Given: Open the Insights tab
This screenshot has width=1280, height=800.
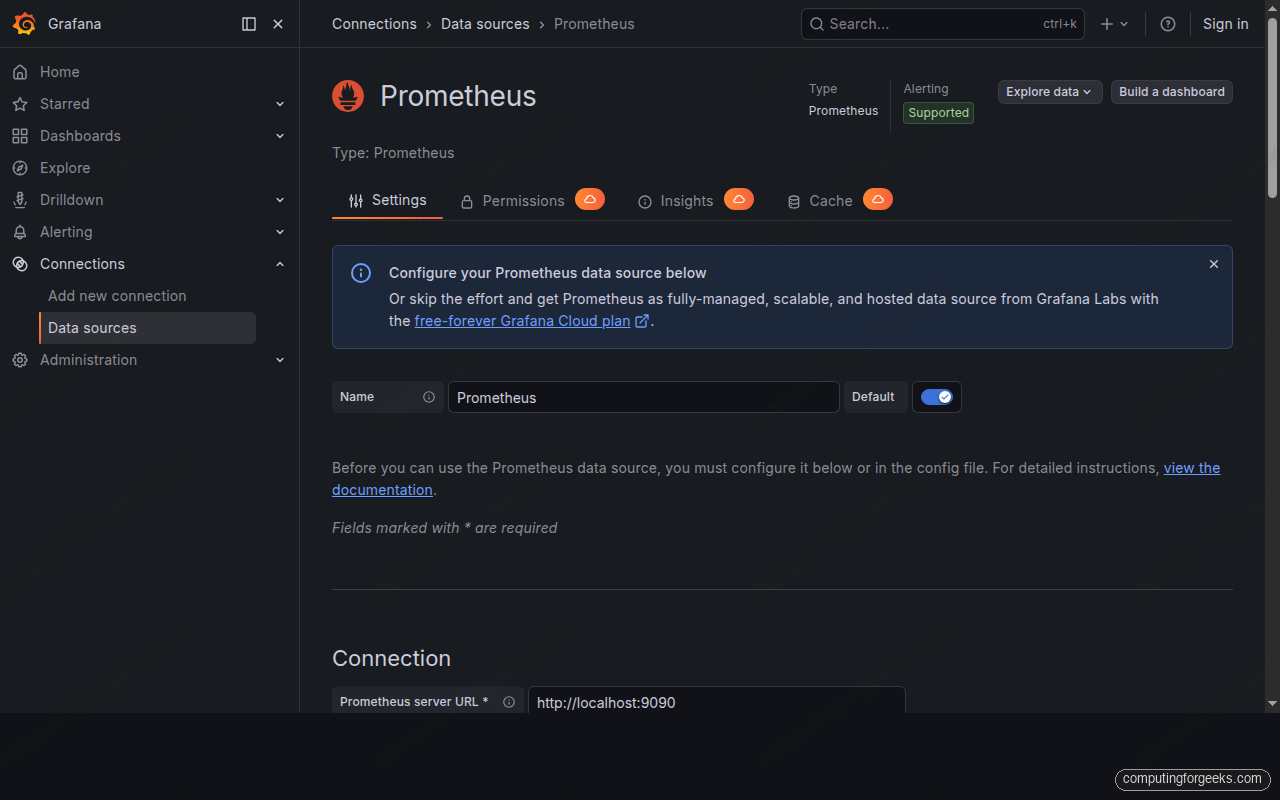Looking at the screenshot, I should pyautogui.click(x=687, y=200).
